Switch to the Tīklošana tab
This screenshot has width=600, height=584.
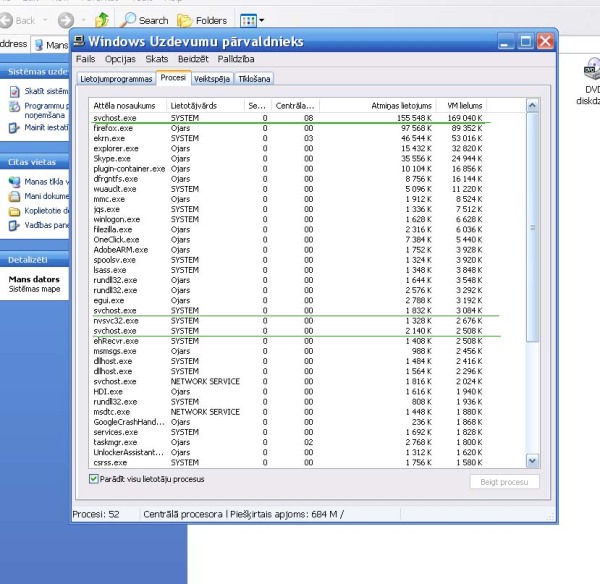(254, 79)
